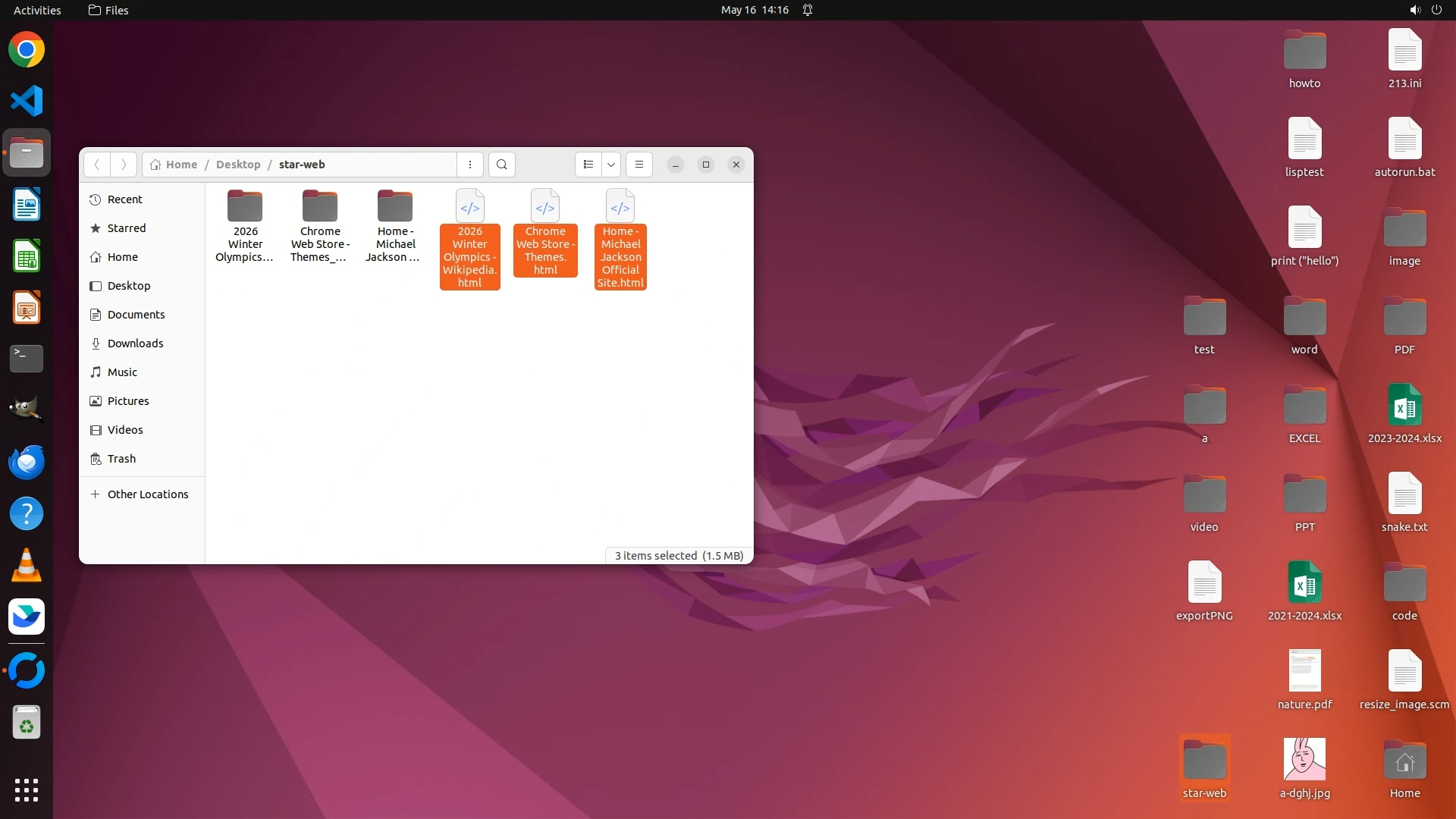Click the volume icon in top bar
The height and width of the screenshot is (819, 1456).
1414,10
